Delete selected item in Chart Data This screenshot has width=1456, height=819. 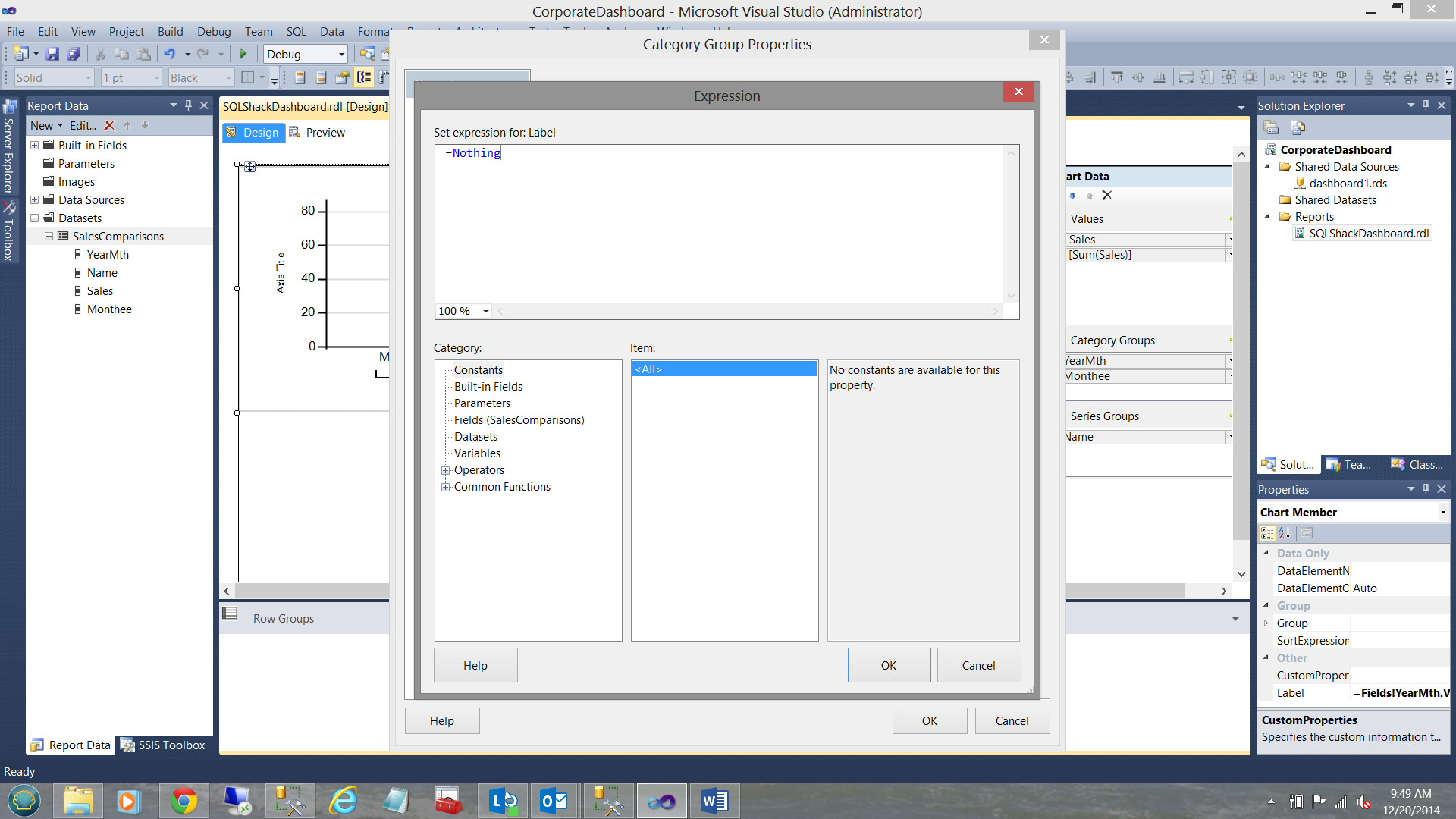pos(1107,196)
